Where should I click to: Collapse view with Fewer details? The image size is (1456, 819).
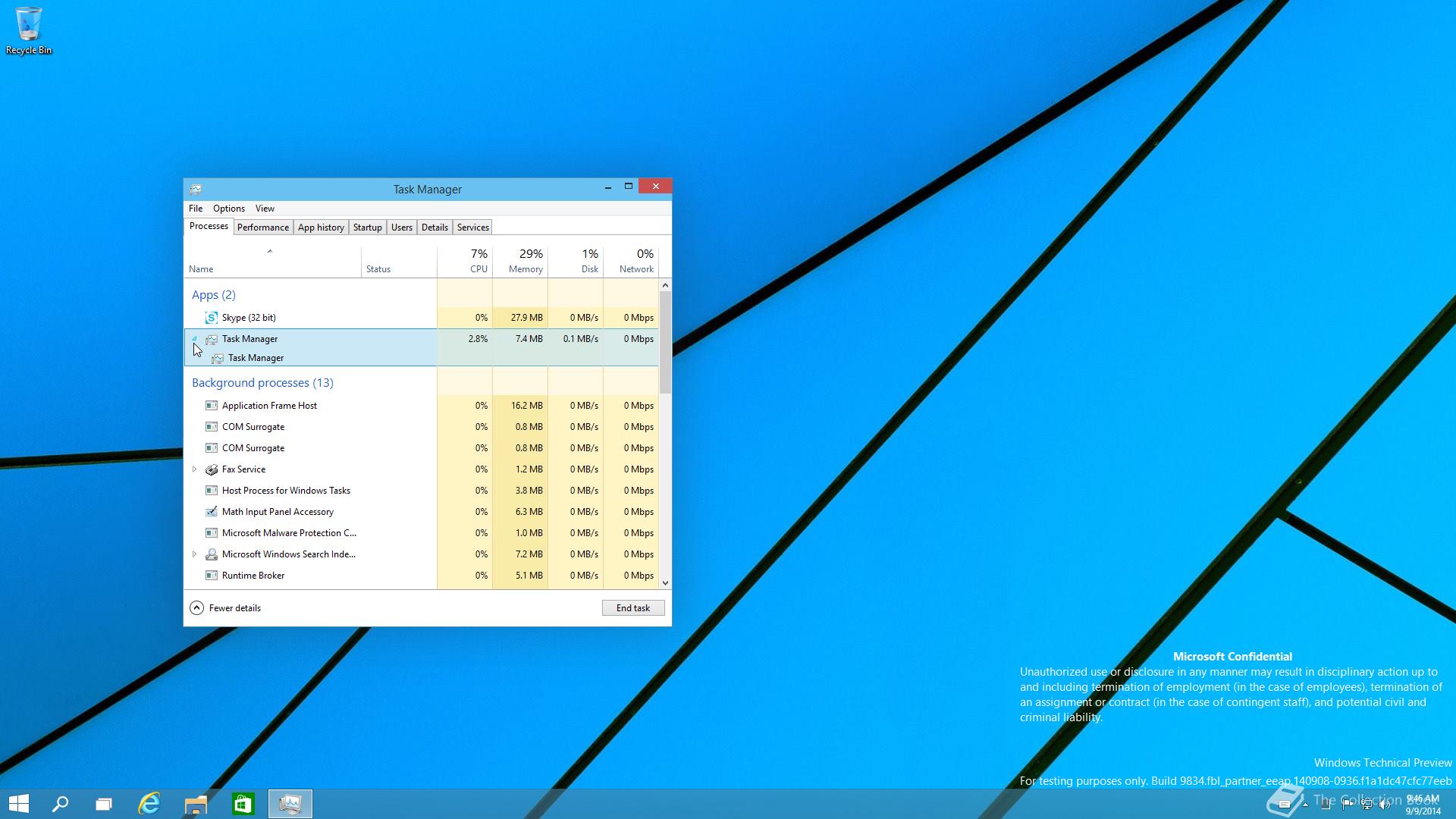pyautogui.click(x=225, y=607)
